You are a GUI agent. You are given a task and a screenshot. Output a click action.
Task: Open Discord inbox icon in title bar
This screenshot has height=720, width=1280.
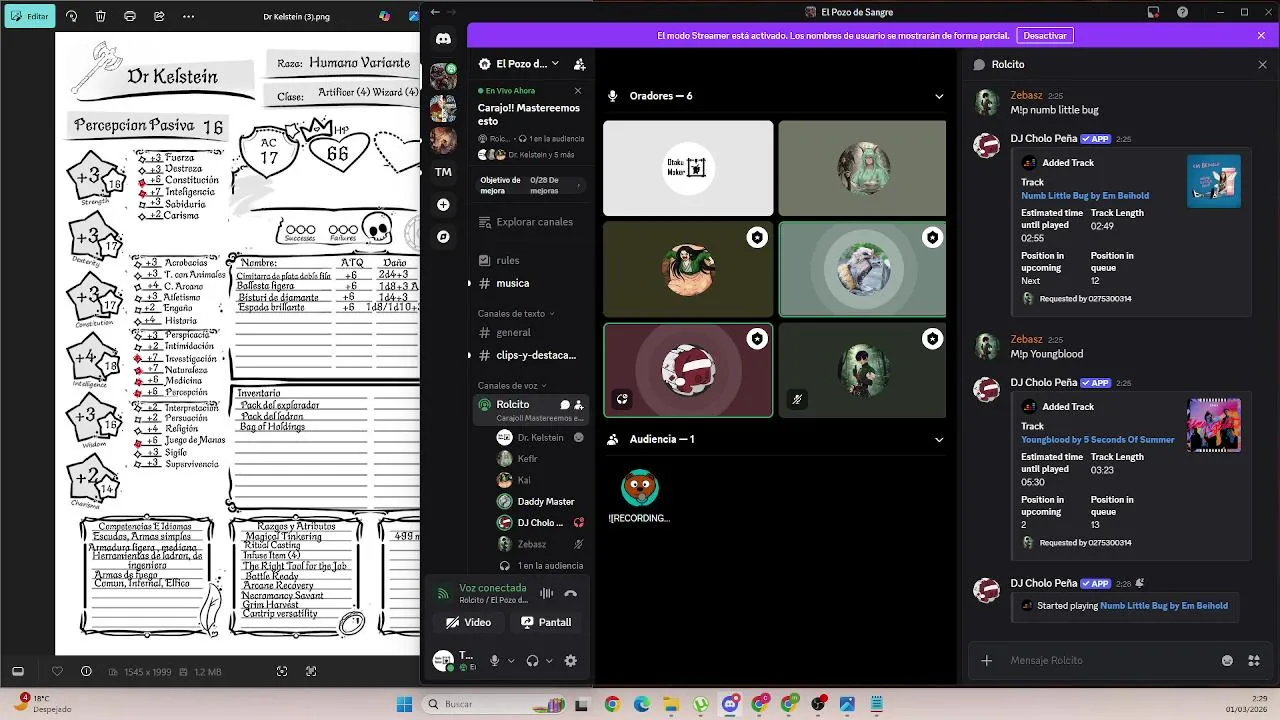click(1153, 12)
